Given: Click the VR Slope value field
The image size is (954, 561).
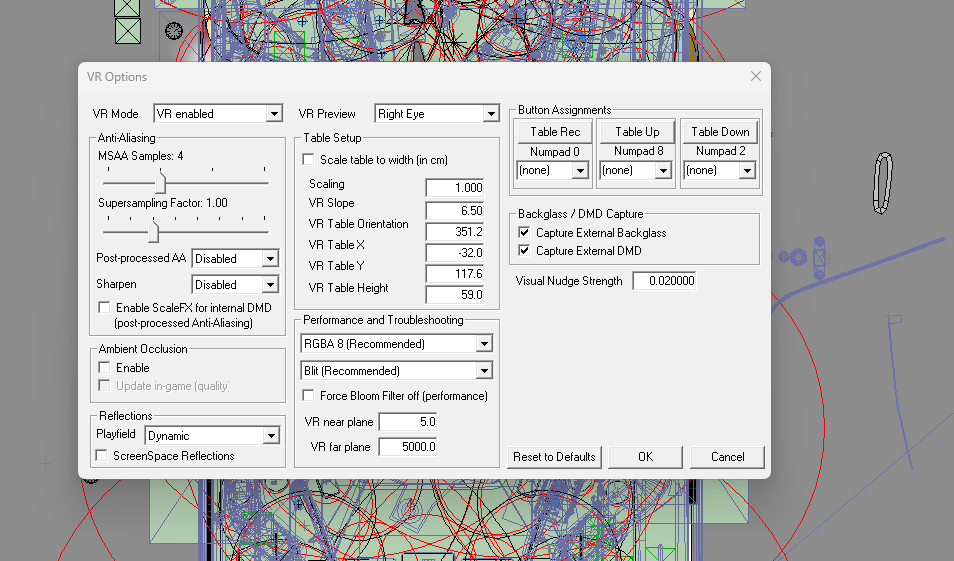Looking at the screenshot, I should pyautogui.click(x=454, y=211).
